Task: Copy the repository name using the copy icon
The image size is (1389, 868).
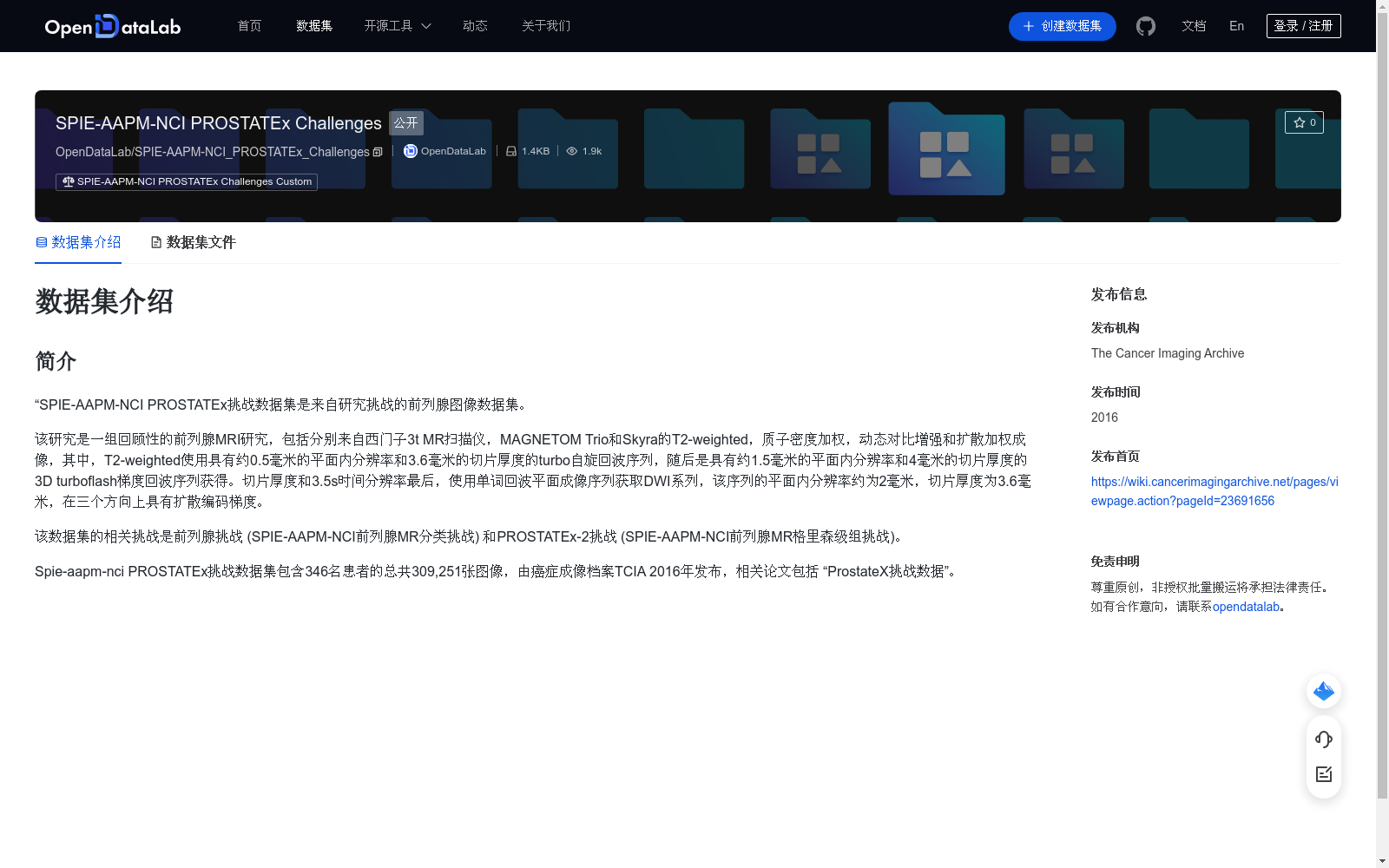Action: pyautogui.click(x=378, y=151)
